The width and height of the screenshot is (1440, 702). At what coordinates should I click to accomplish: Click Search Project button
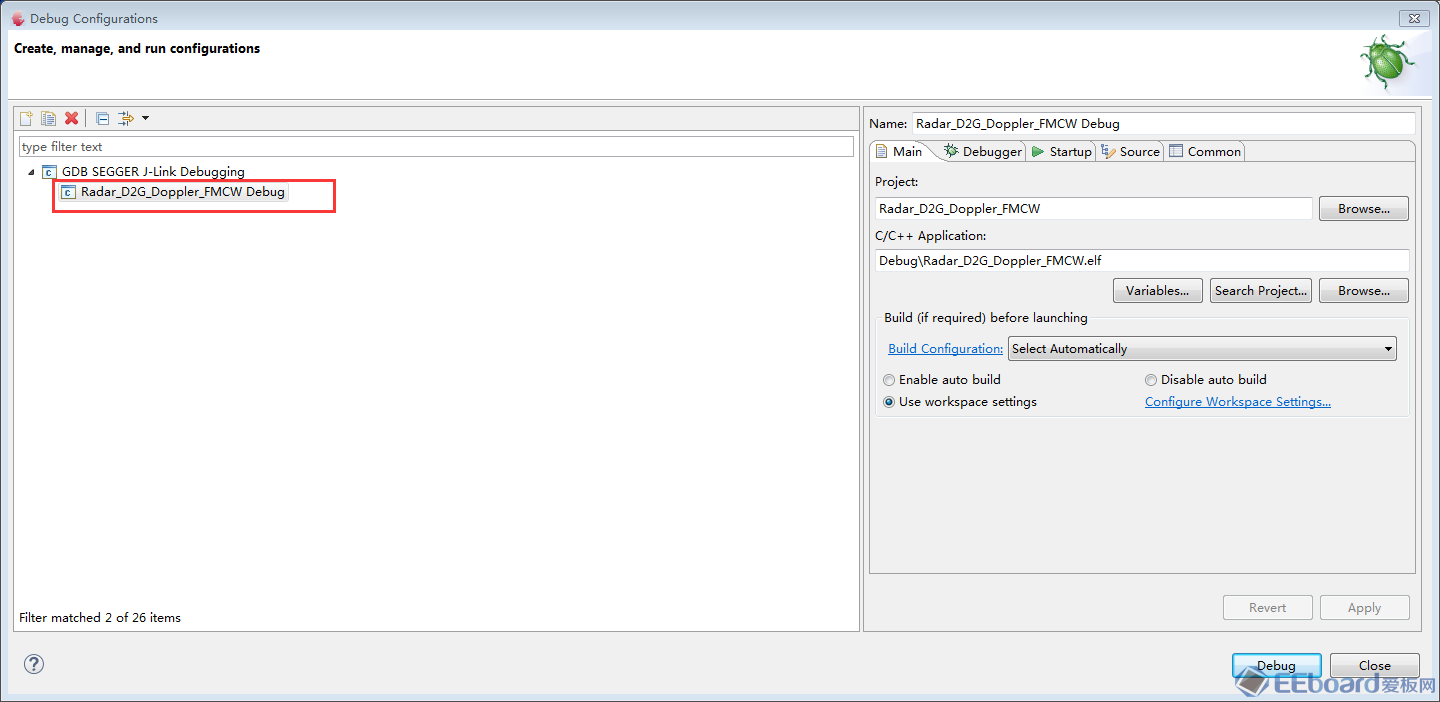(1260, 291)
